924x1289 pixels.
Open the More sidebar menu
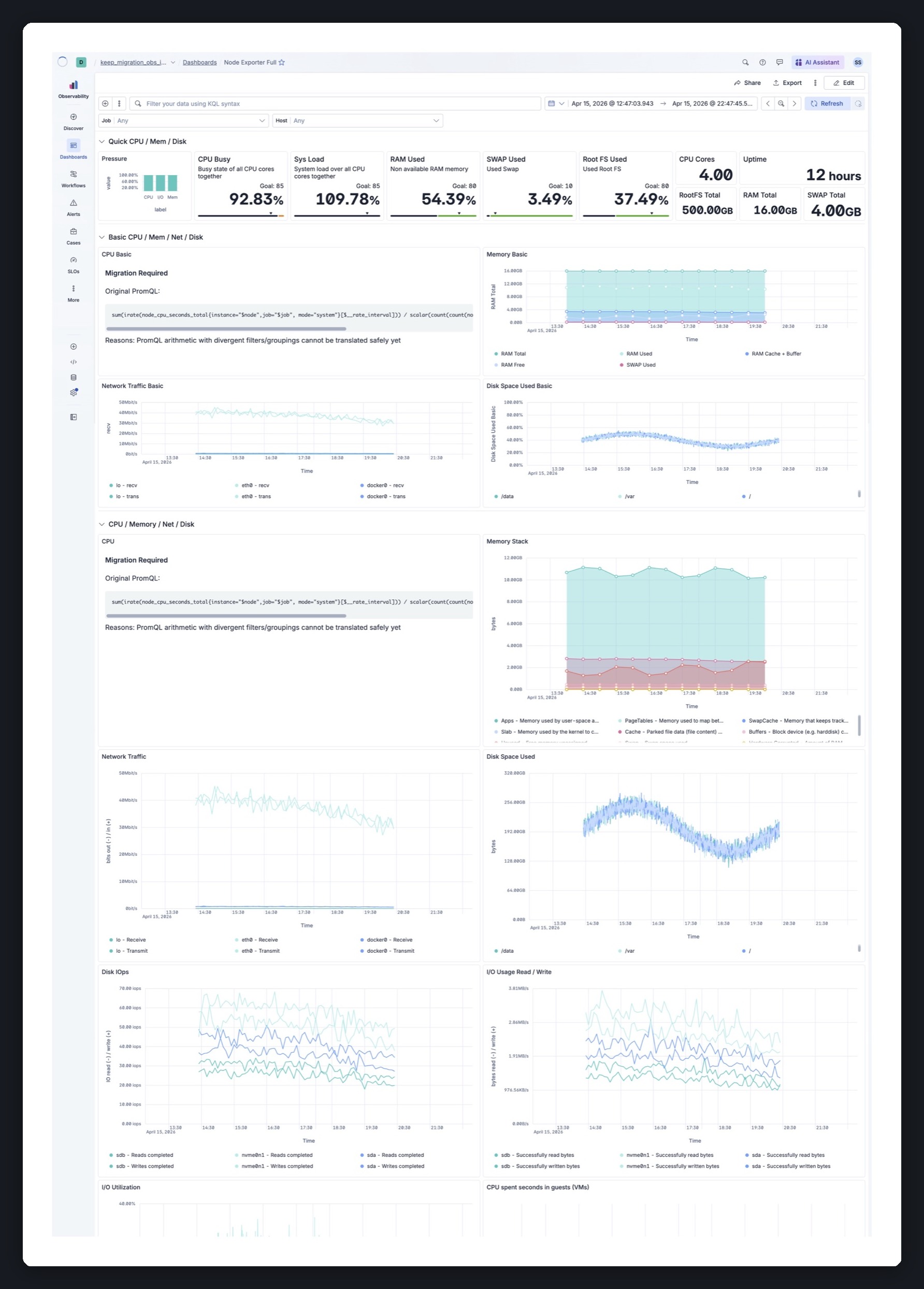74,293
